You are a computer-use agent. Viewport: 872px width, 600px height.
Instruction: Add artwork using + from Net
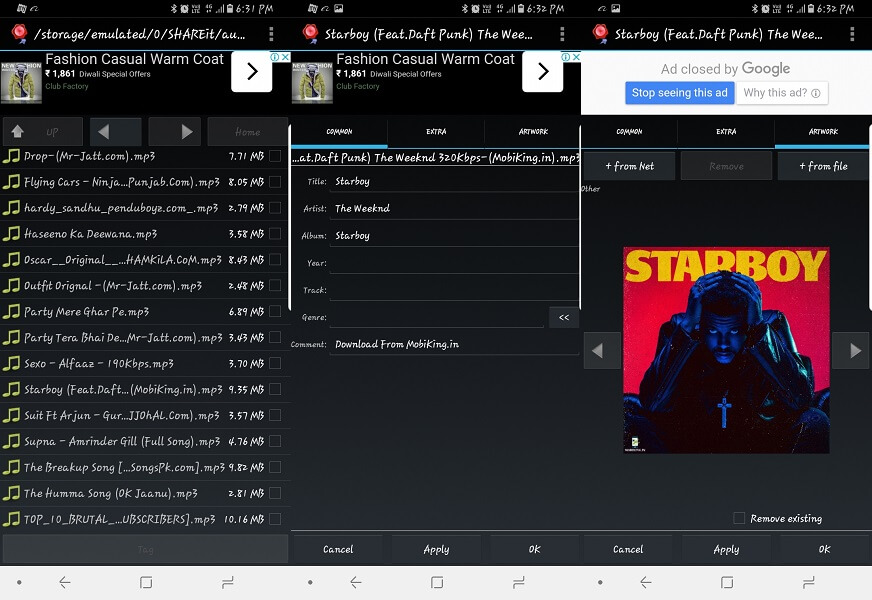(630, 166)
